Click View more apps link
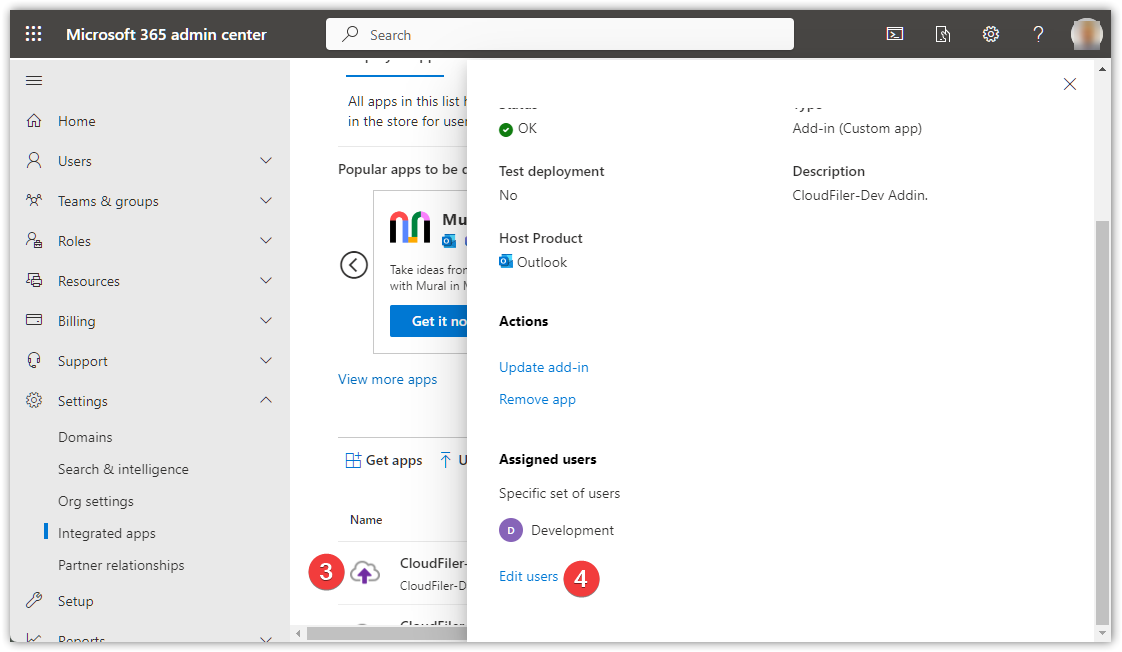Viewport: 1122px width, 652px height. point(387,379)
